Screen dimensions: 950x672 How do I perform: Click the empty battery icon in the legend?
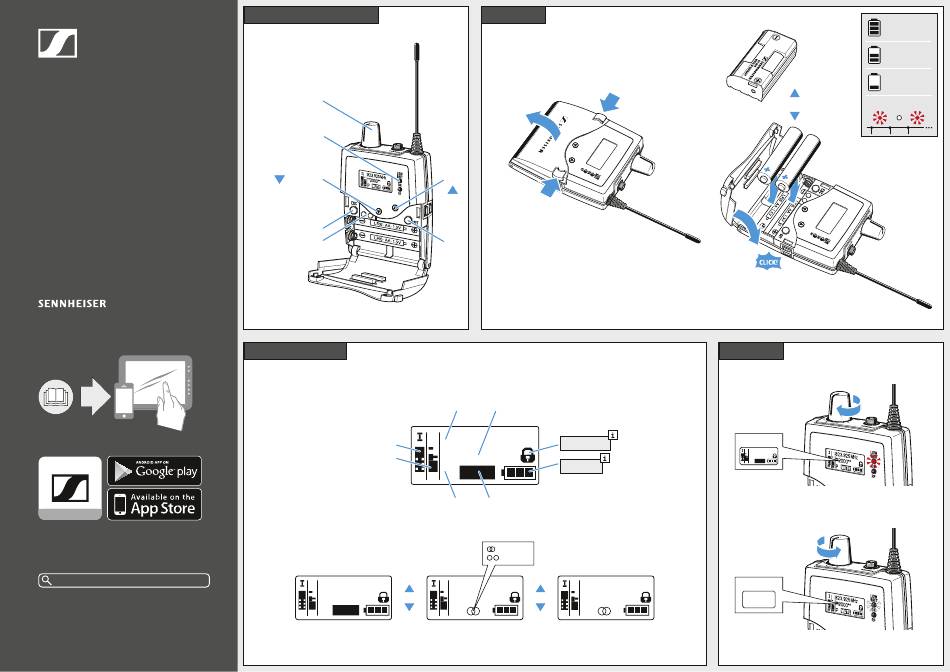[874, 82]
